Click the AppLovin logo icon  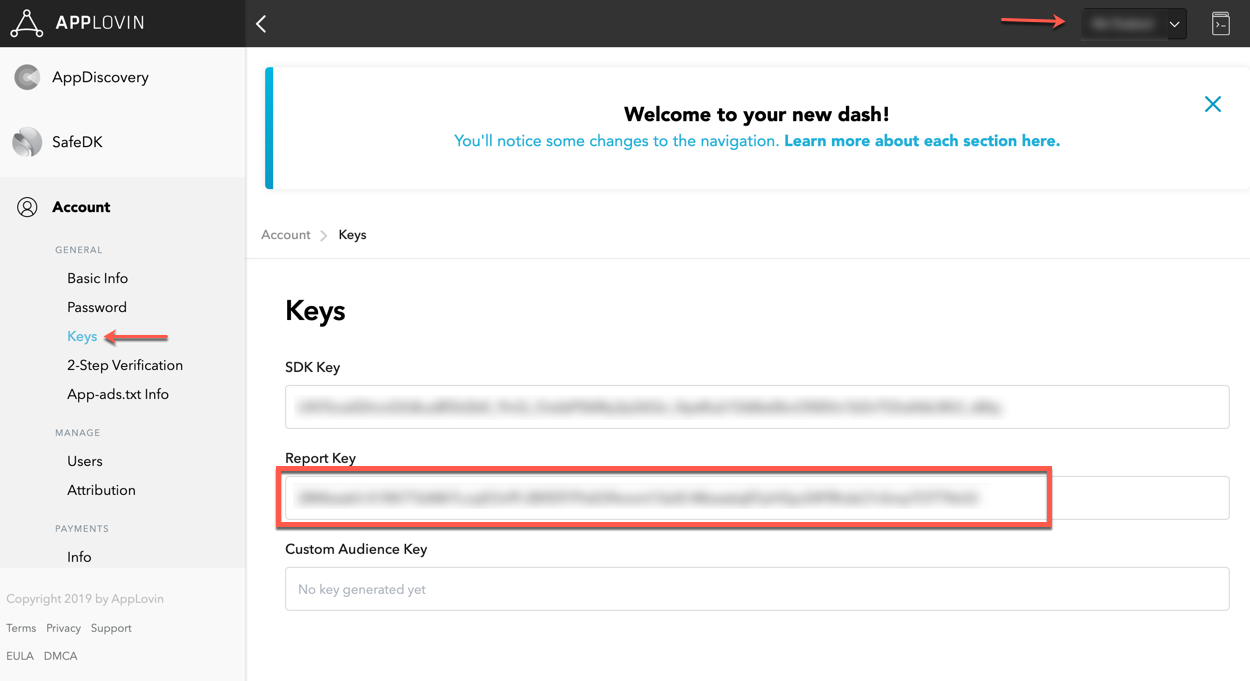click(x=27, y=23)
